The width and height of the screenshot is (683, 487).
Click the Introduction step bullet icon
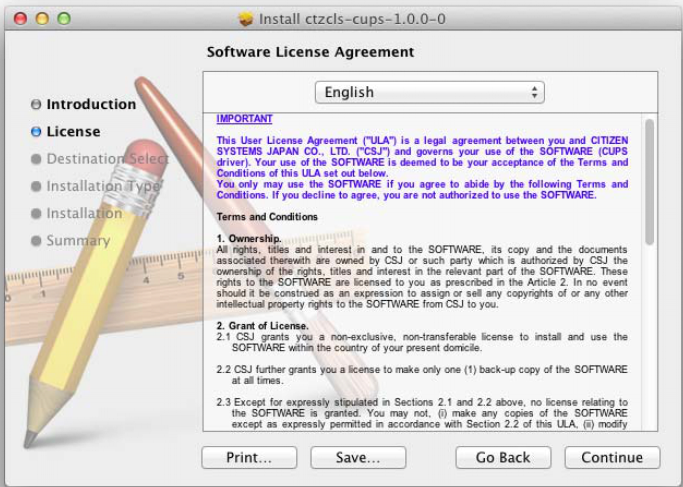(36, 104)
